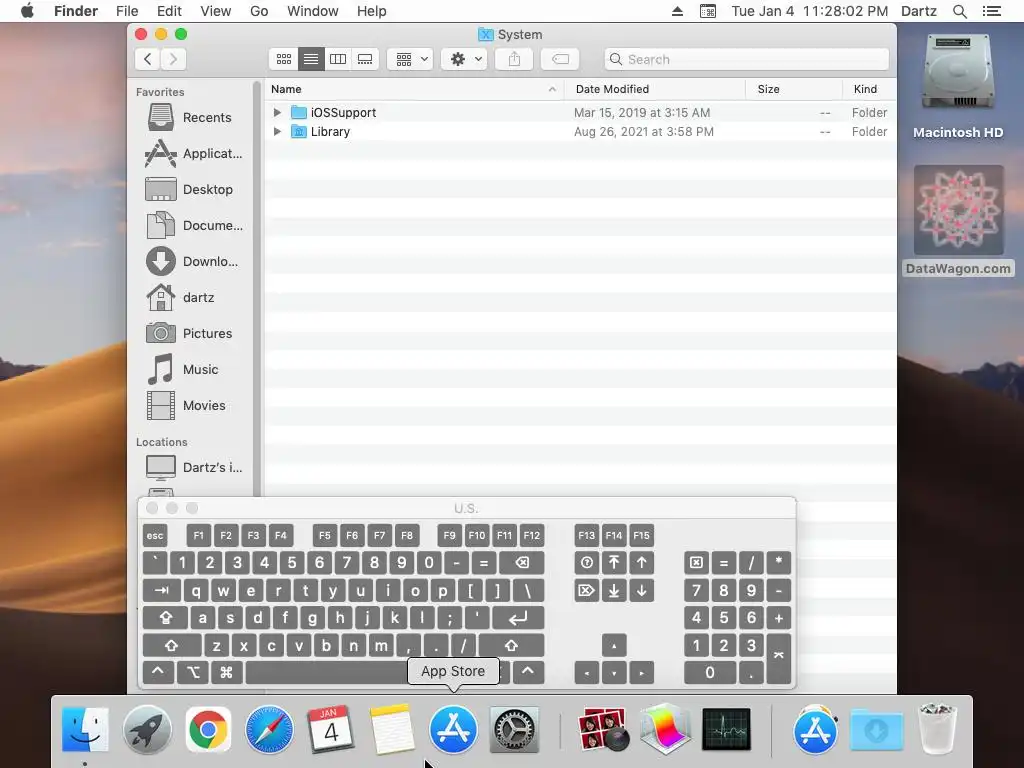Open Downloads in the sidebar
The image size is (1024, 768).
coord(191,261)
